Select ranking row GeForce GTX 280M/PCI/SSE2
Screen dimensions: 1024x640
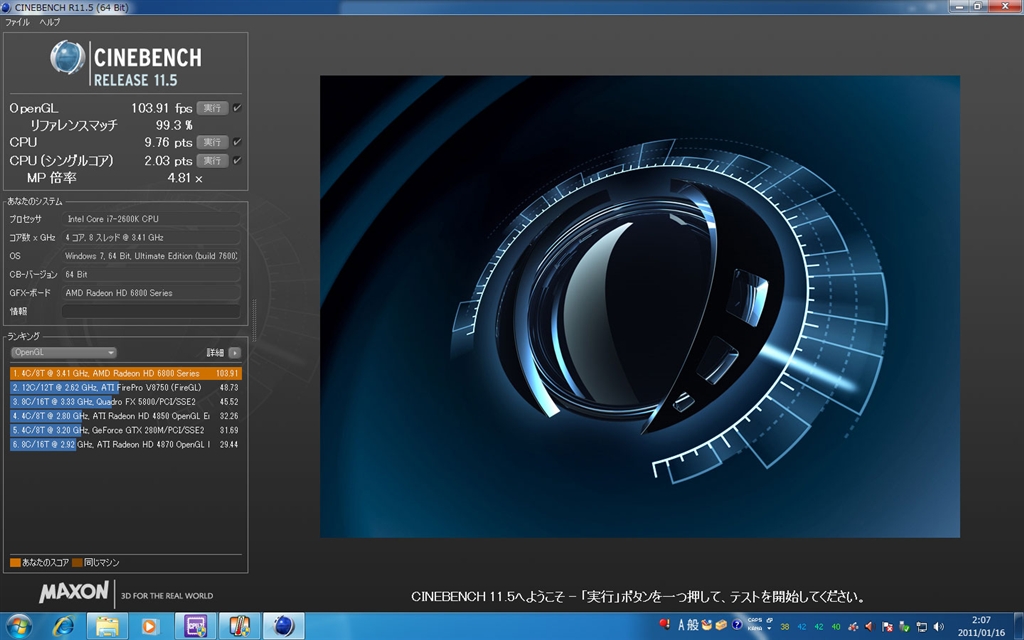click(125, 430)
